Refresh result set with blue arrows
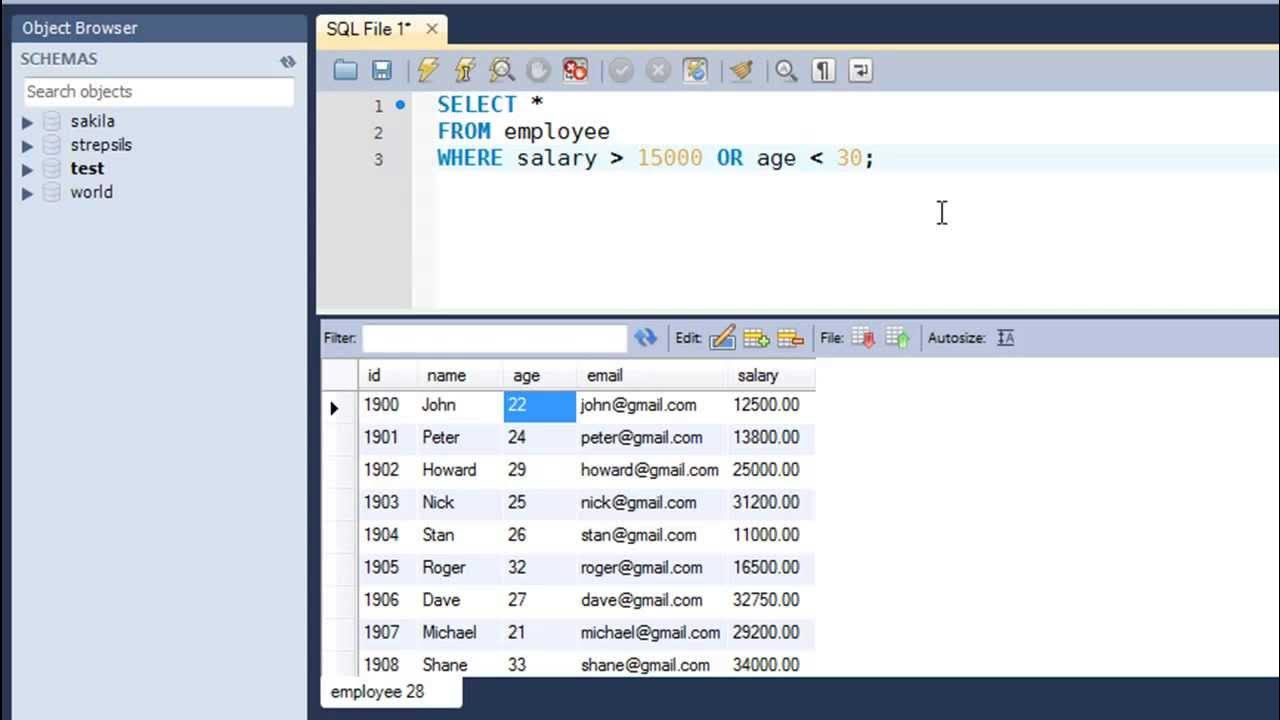1280x720 pixels. (645, 338)
